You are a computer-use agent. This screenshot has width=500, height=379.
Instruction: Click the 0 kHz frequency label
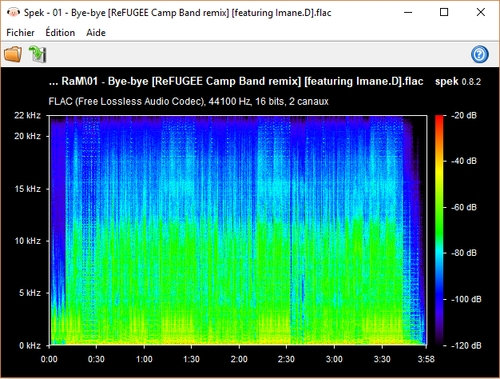(30, 345)
